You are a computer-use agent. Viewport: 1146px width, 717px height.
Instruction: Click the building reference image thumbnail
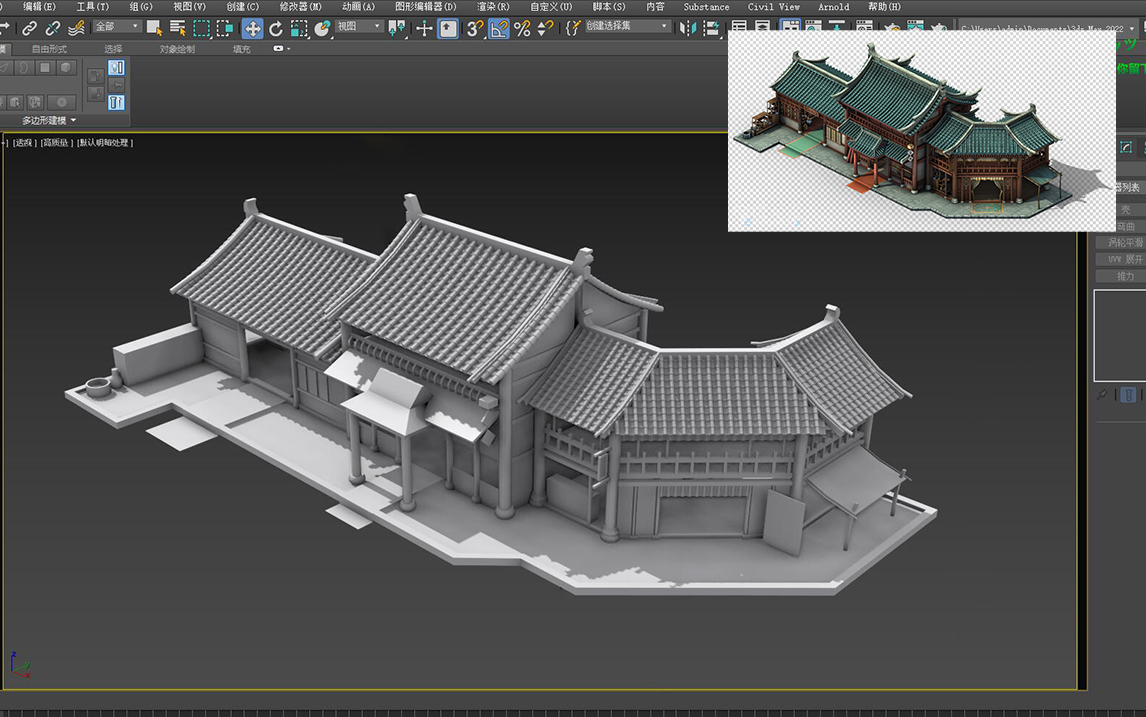pyautogui.click(x=920, y=128)
